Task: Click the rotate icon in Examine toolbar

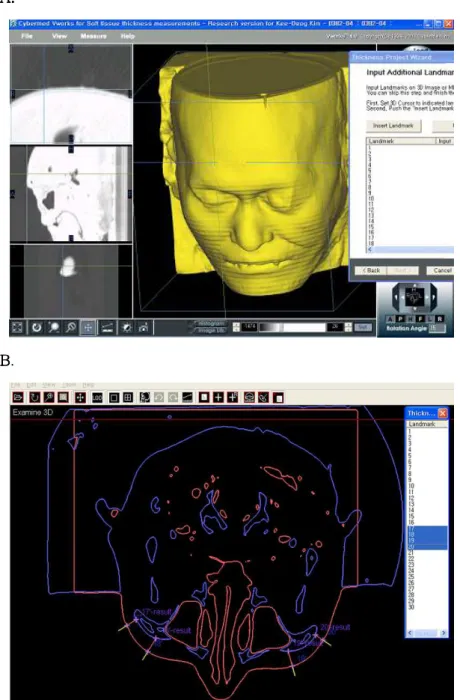Action: (x=34, y=397)
